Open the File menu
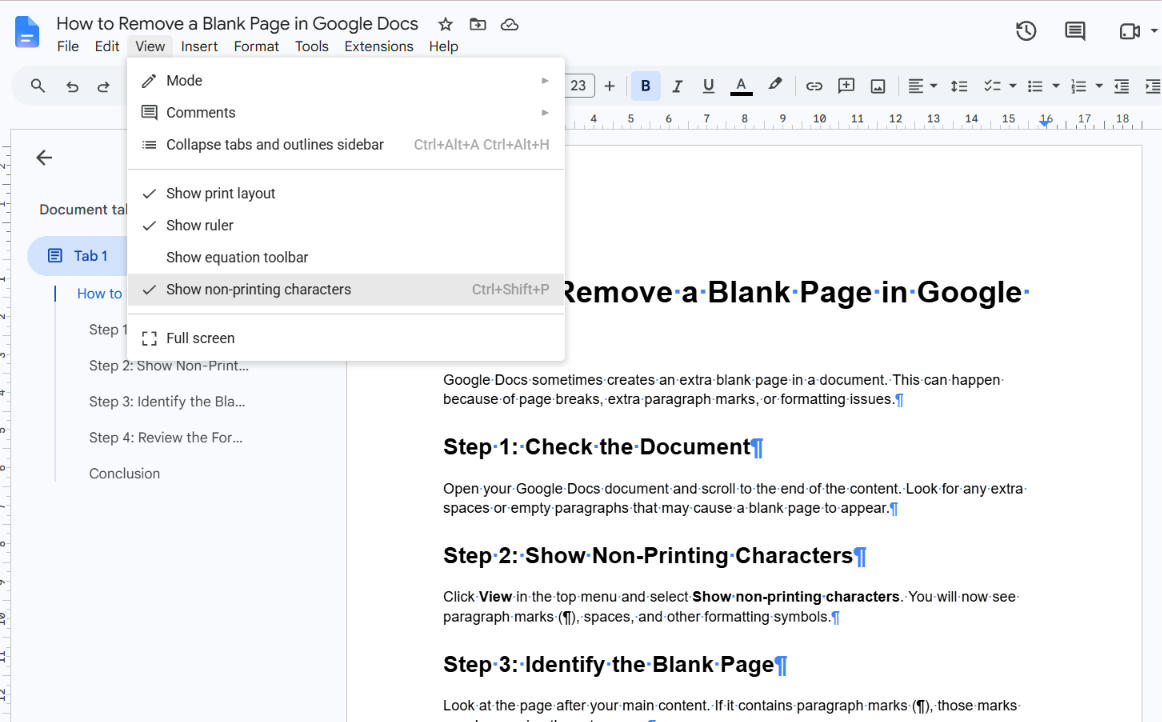Screen dimensions: 1162x722 coord(67,46)
